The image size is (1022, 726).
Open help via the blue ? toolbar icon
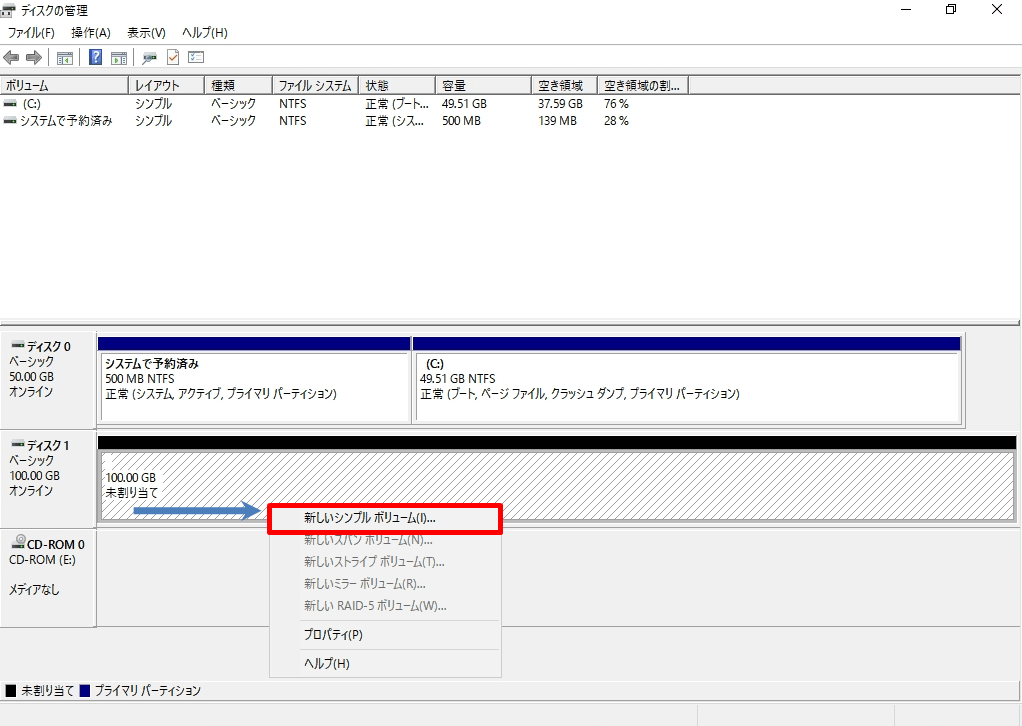94,57
